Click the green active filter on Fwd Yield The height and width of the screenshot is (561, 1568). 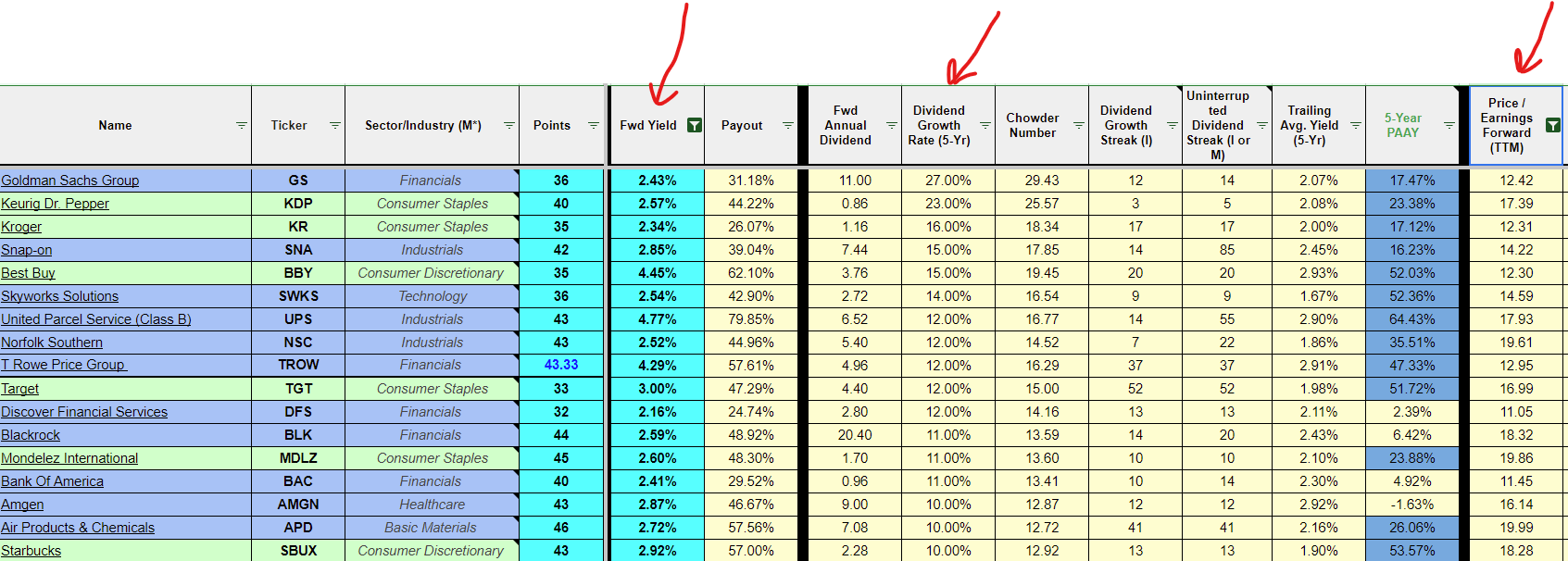click(x=694, y=125)
